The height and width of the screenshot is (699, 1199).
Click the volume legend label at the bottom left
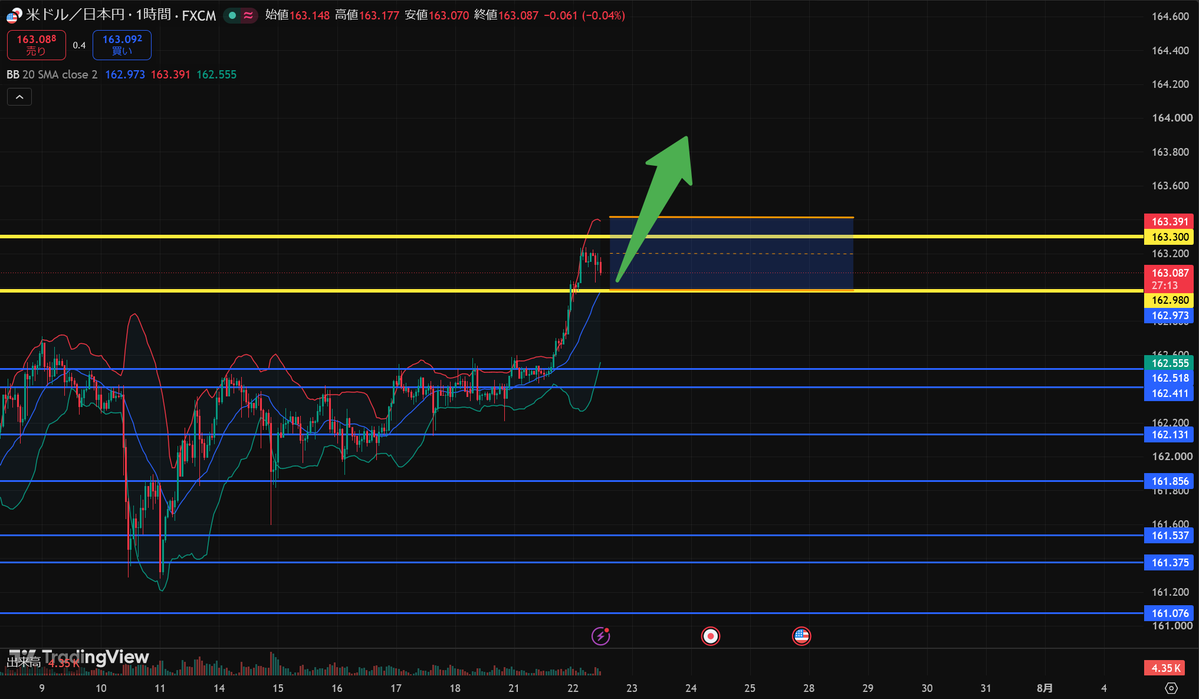pos(24,662)
